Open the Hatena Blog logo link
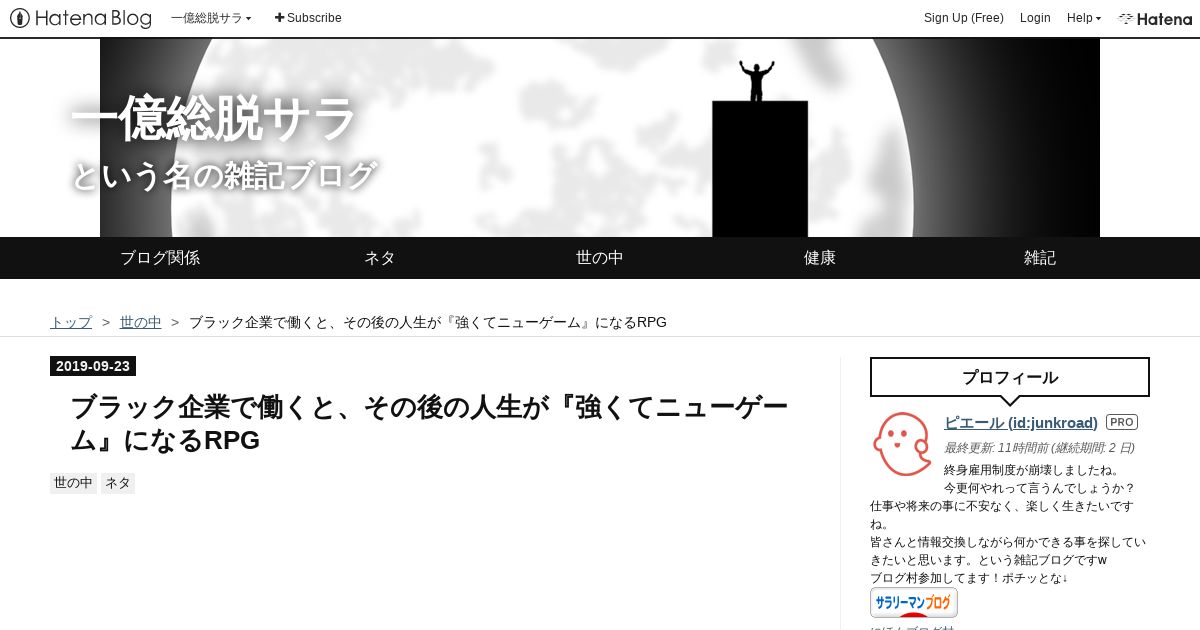The height and width of the screenshot is (630, 1200). 81,18
